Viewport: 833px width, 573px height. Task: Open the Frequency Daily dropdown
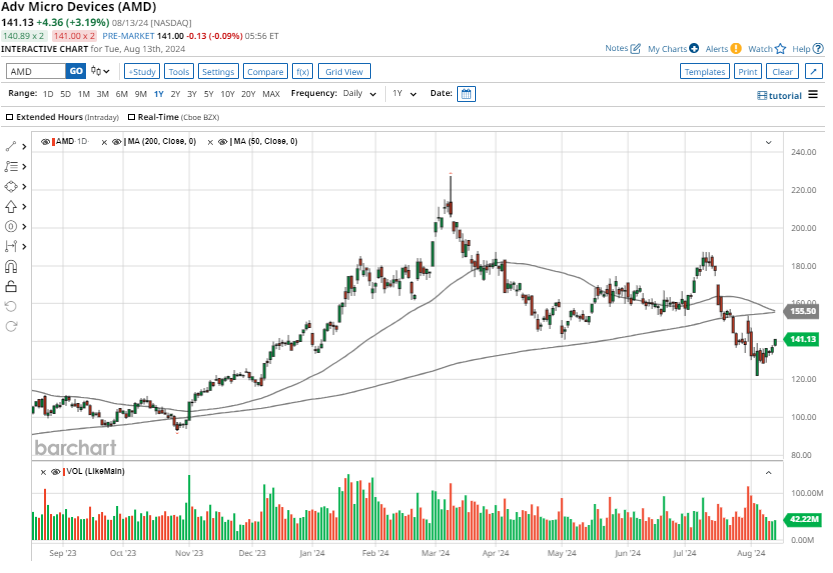click(x=356, y=94)
